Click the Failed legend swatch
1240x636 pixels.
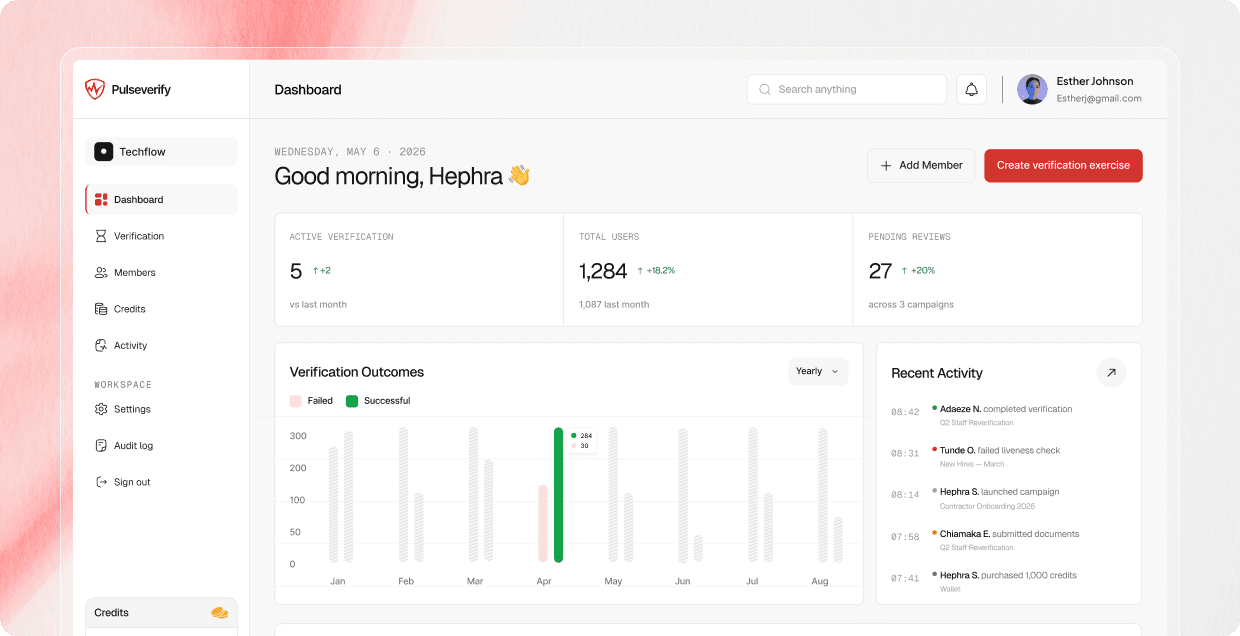point(295,401)
